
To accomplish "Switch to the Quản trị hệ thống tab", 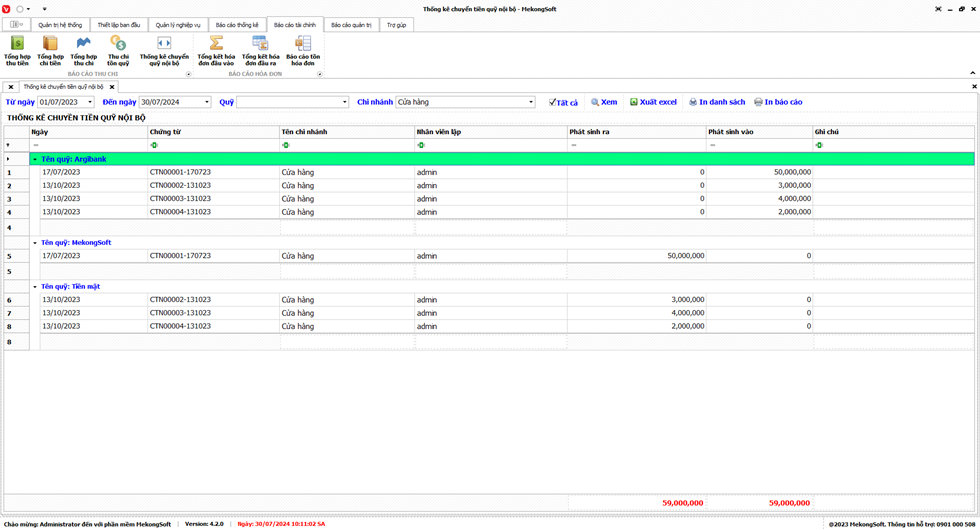I will tap(60, 25).
